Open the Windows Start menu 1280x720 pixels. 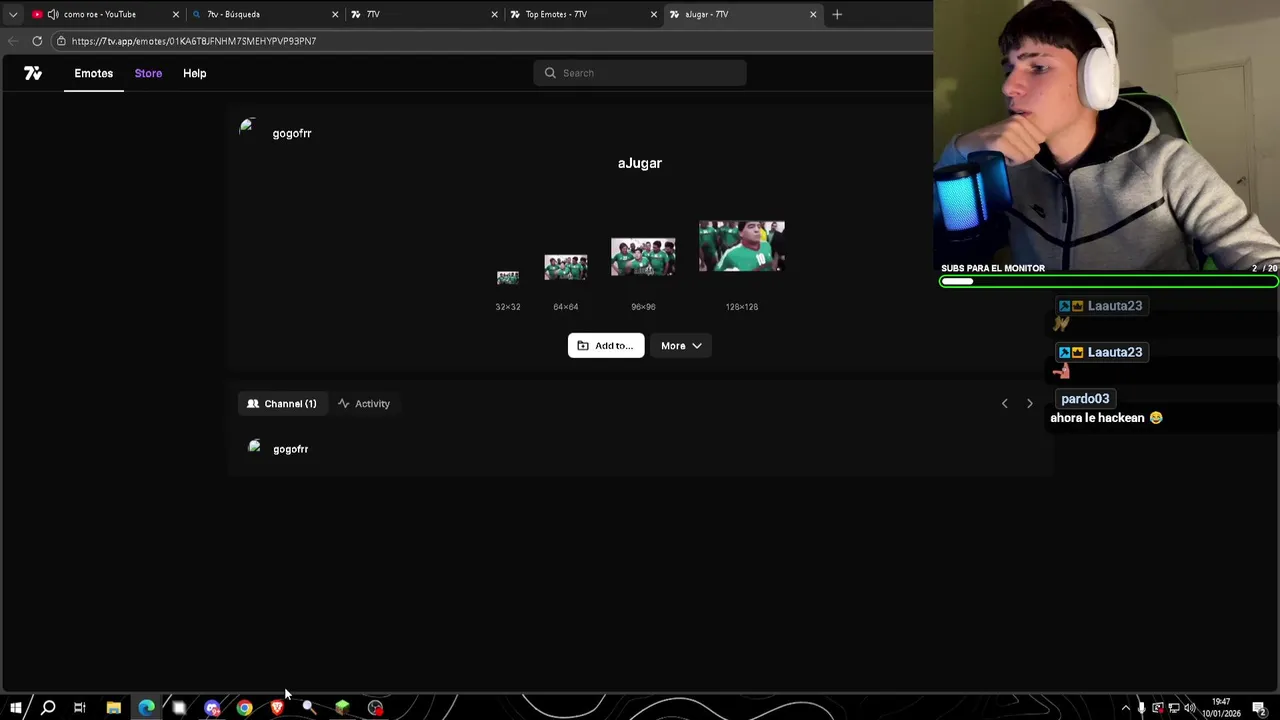[x=16, y=708]
